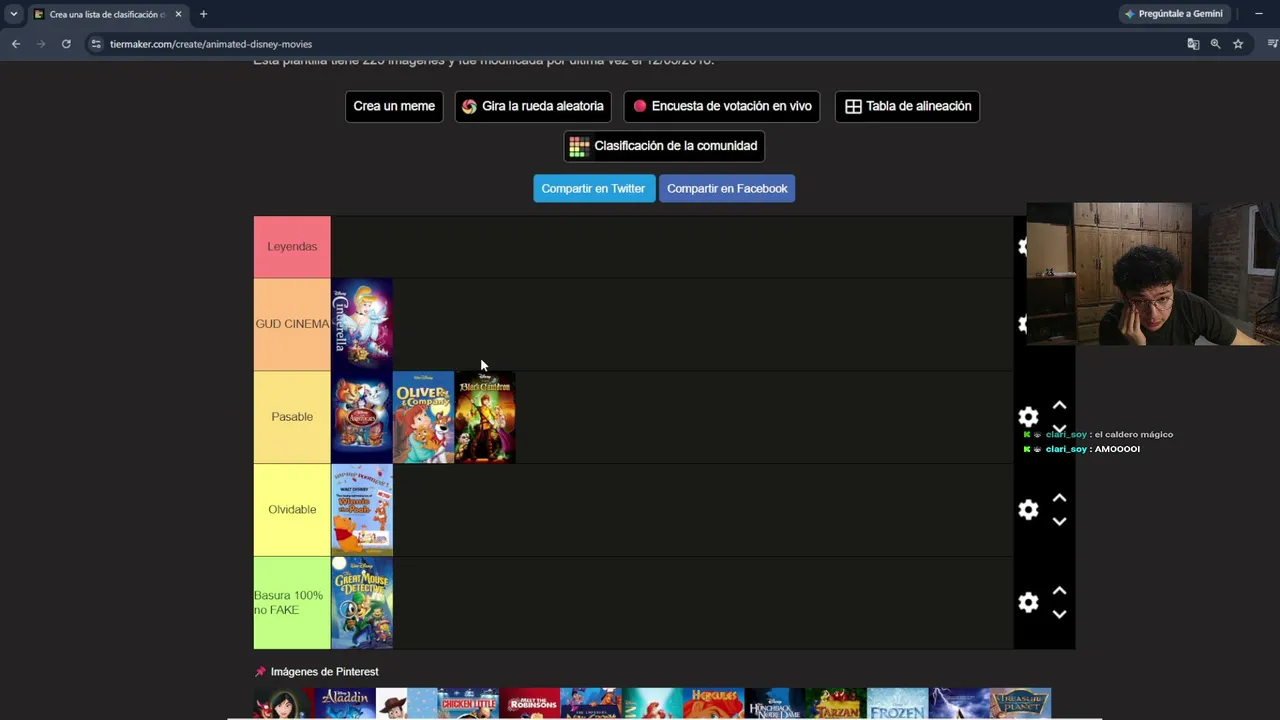Click the Olvidable tier label

pyautogui.click(x=292, y=510)
